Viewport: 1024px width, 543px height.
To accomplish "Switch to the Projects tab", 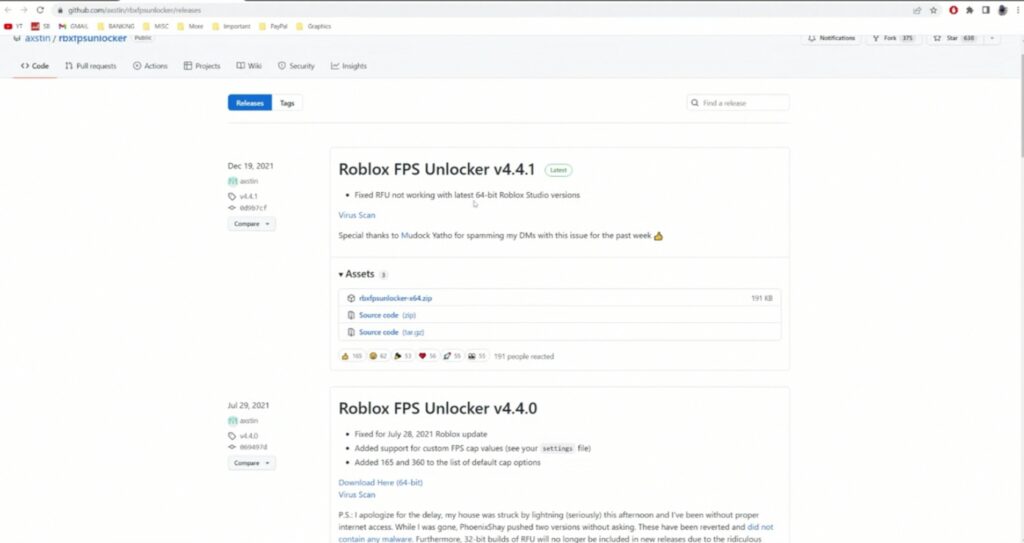I will pos(202,66).
